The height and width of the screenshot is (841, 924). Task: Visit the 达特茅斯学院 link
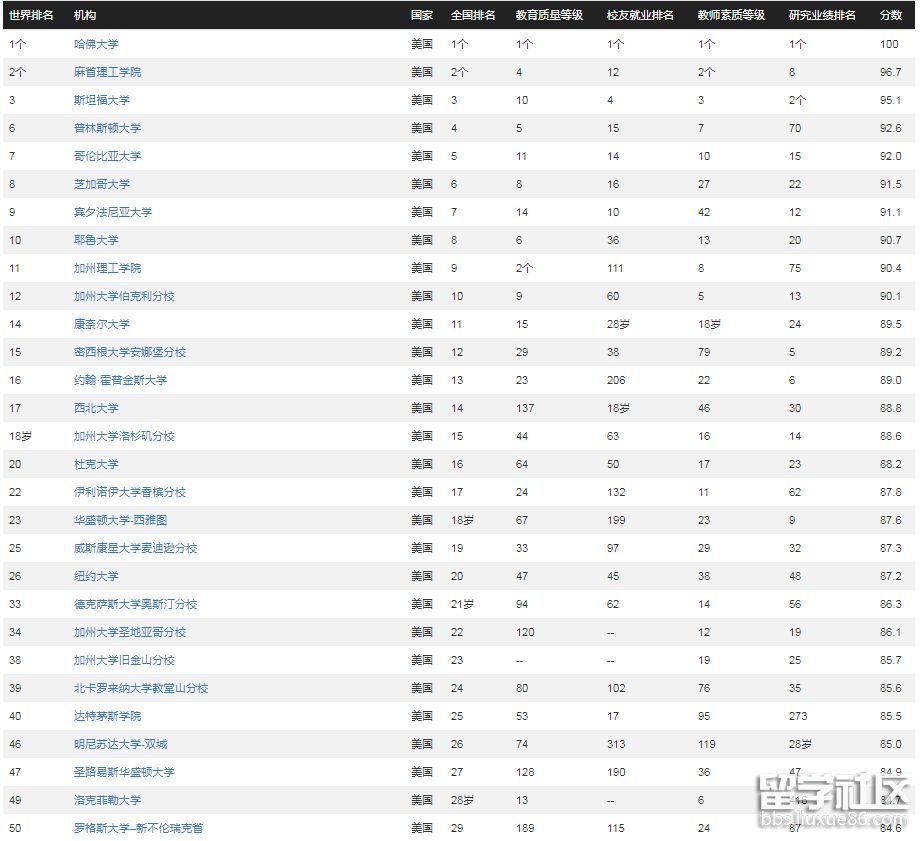coord(107,716)
